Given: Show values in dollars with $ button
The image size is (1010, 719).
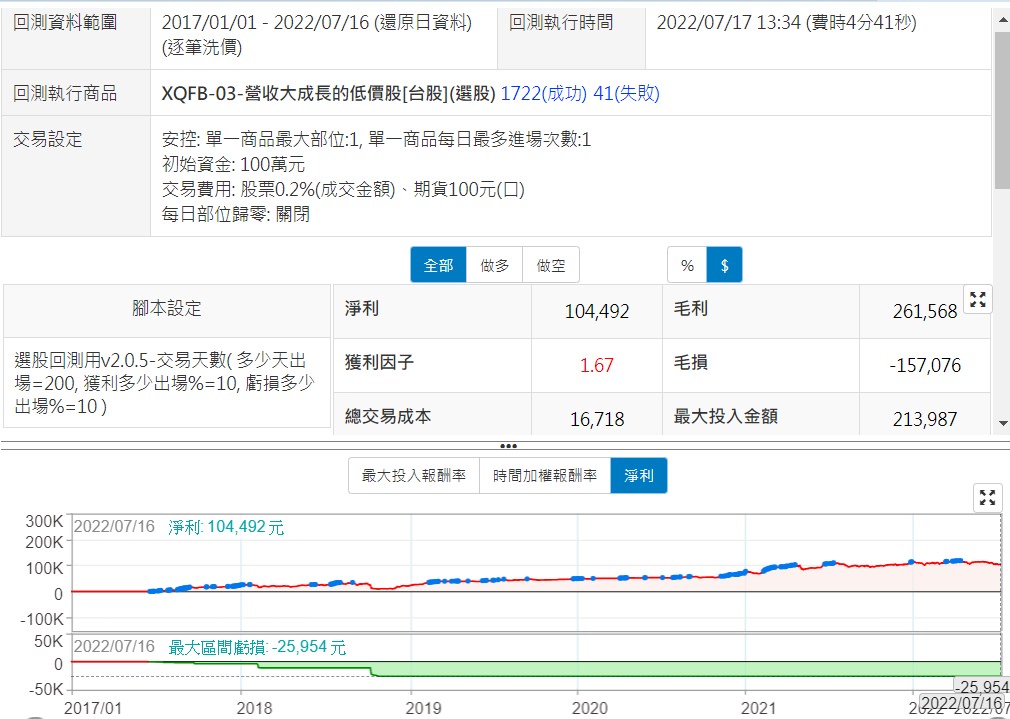Looking at the screenshot, I should tap(724, 265).
